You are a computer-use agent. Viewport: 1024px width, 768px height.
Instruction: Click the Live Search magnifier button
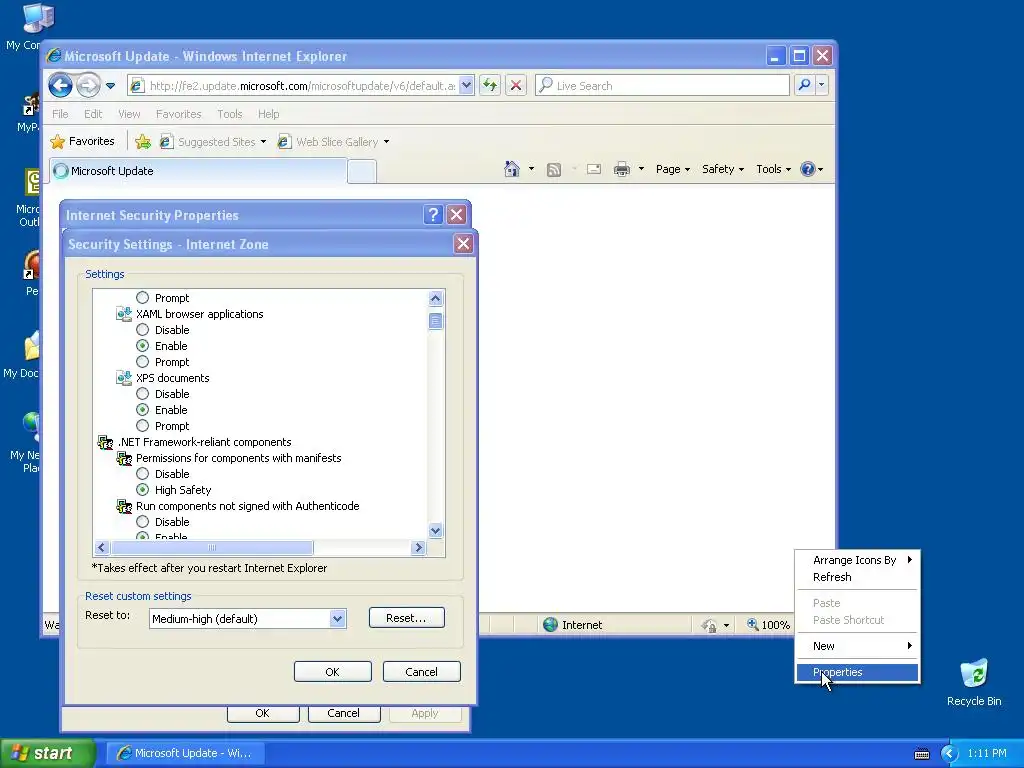tap(805, 85)
